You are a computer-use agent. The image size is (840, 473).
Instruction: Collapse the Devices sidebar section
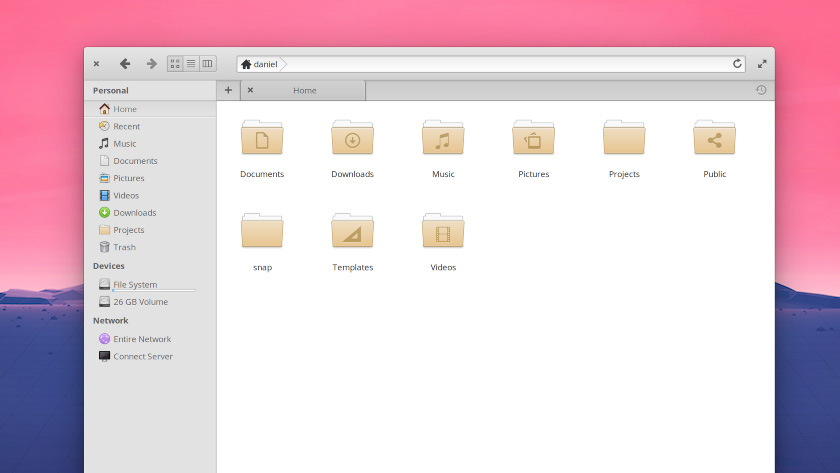pos(109,266)
